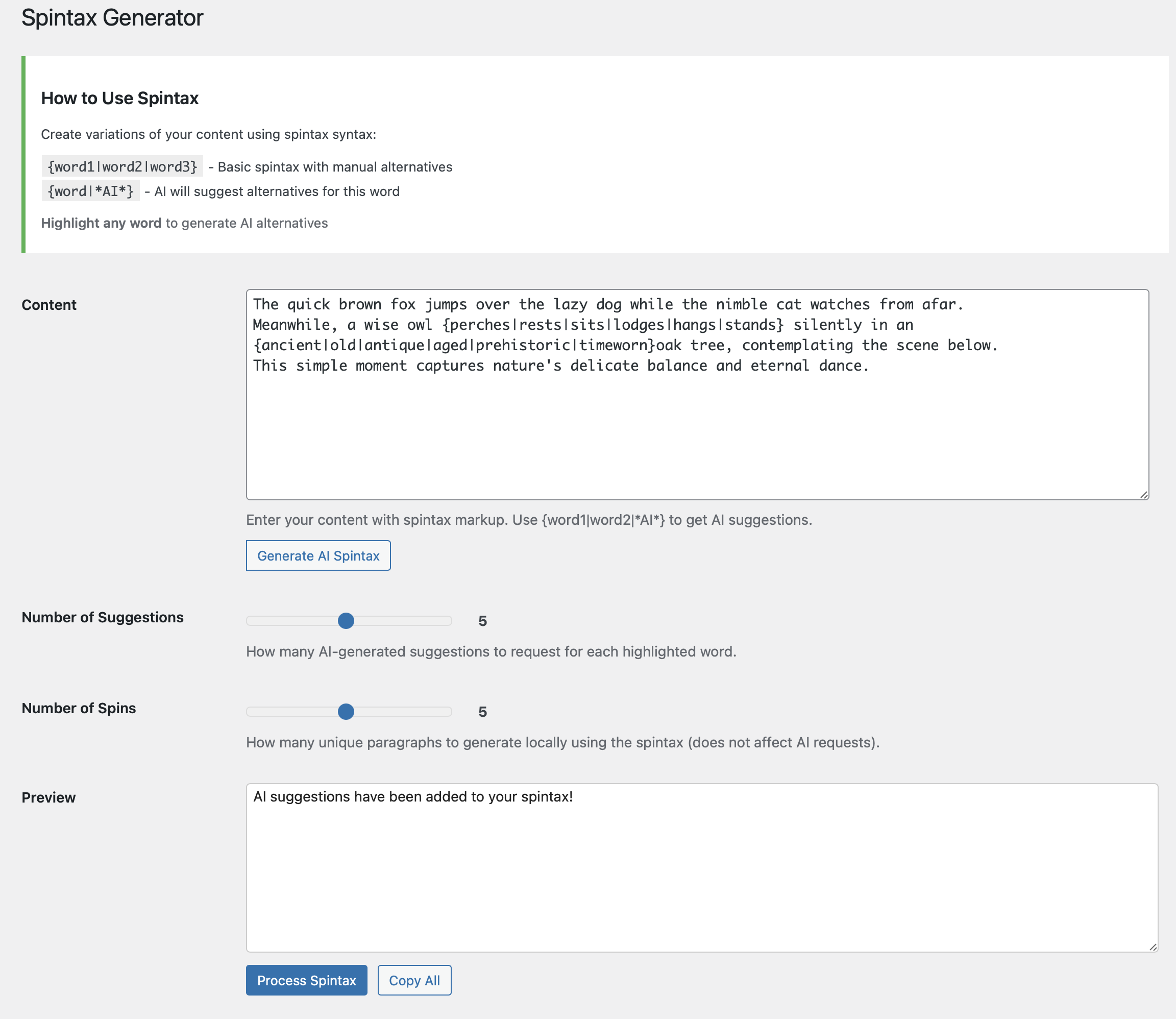Click the 'How to Use Spintax' heading
The width and height of the screenshot is (1176, 1019).
(x=119, y=99)
